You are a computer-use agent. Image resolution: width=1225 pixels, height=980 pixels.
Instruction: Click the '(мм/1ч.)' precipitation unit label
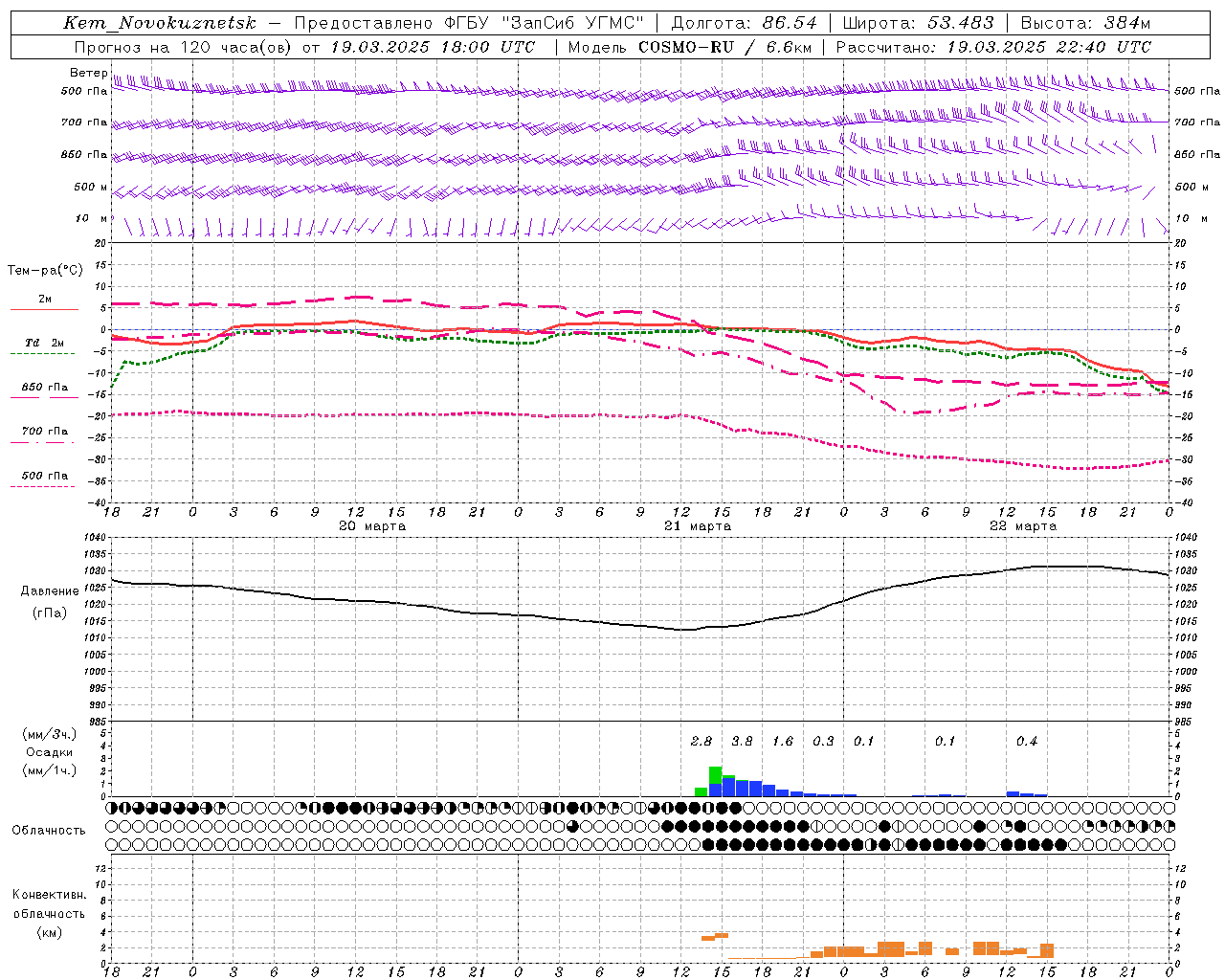point(50,770)
